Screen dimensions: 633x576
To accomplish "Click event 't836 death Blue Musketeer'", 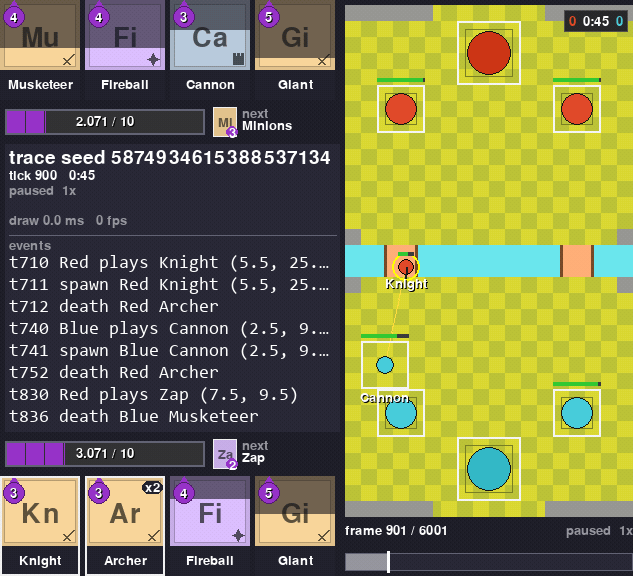I will [134, 417].
